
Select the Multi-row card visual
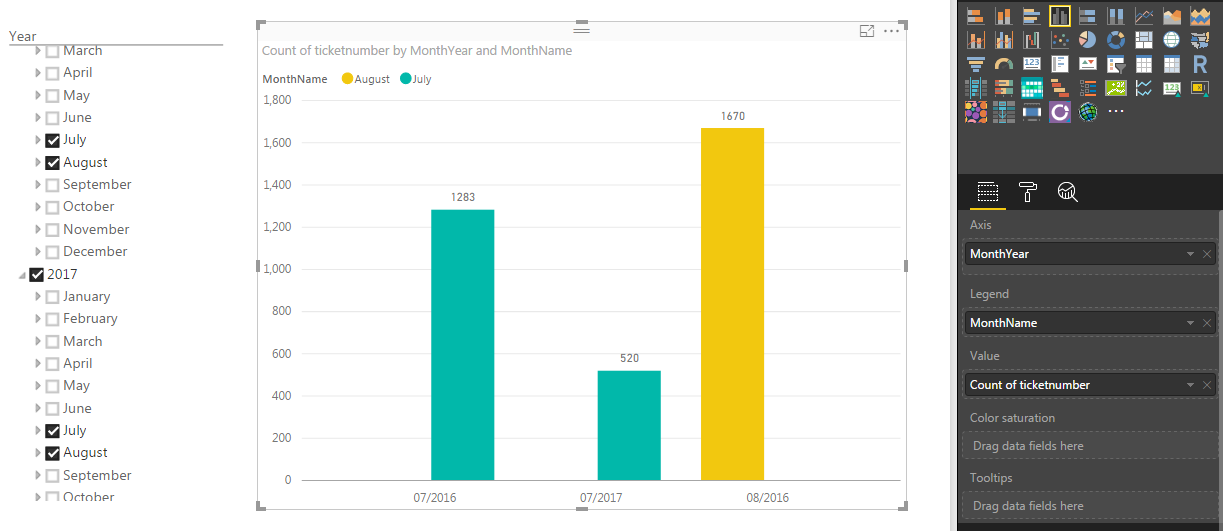click(1060, 64)
